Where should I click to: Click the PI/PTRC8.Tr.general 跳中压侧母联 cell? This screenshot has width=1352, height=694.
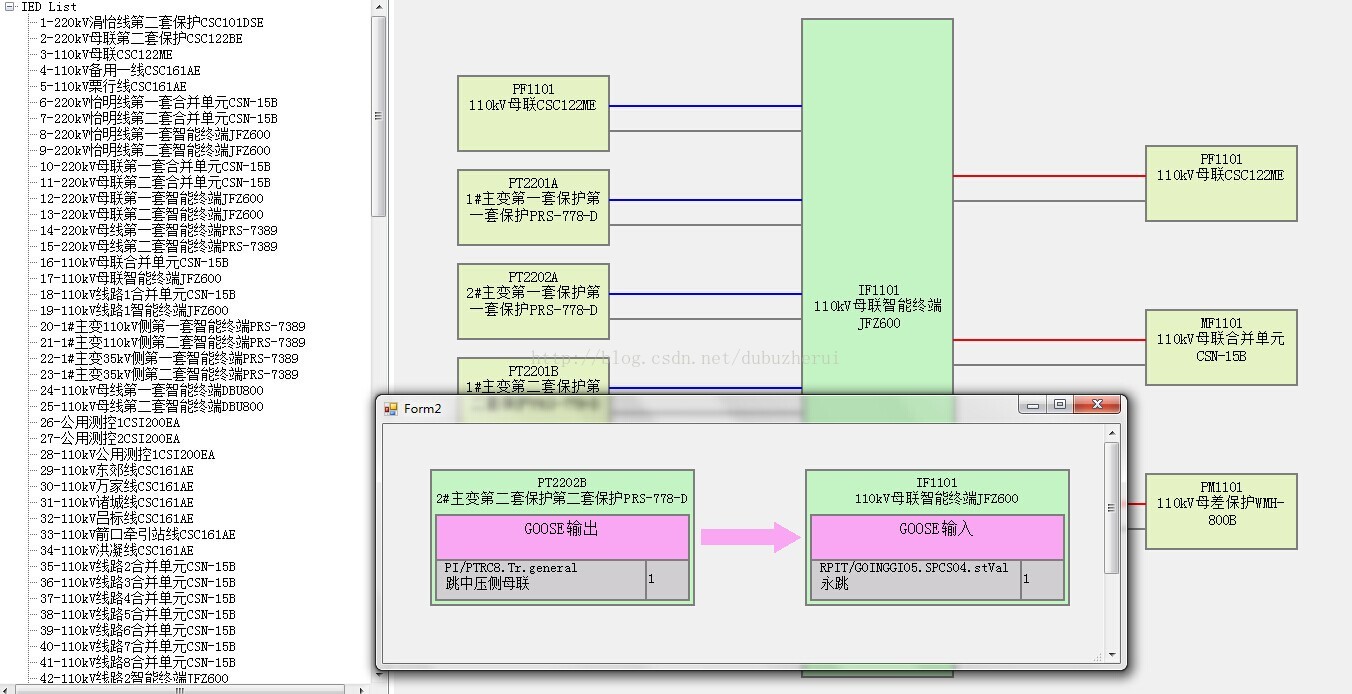pos(541,579)
